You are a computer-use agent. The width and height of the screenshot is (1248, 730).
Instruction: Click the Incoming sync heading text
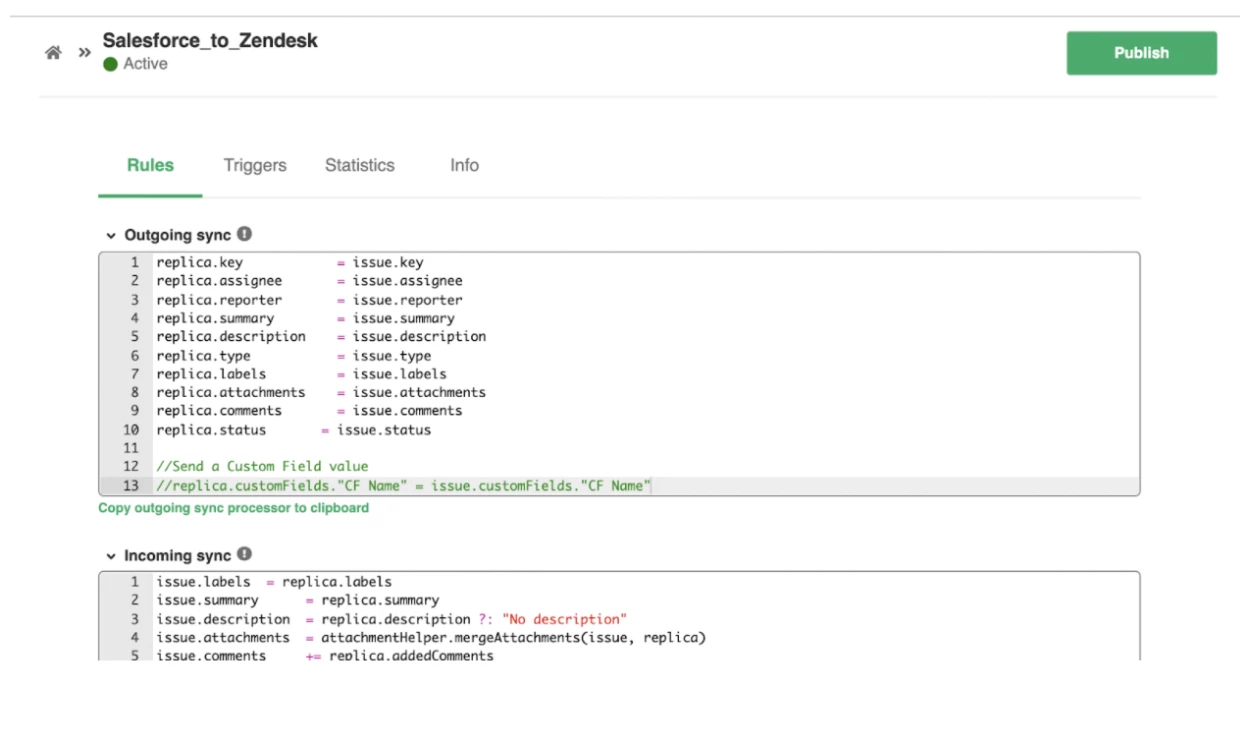[x=177, y=555]
